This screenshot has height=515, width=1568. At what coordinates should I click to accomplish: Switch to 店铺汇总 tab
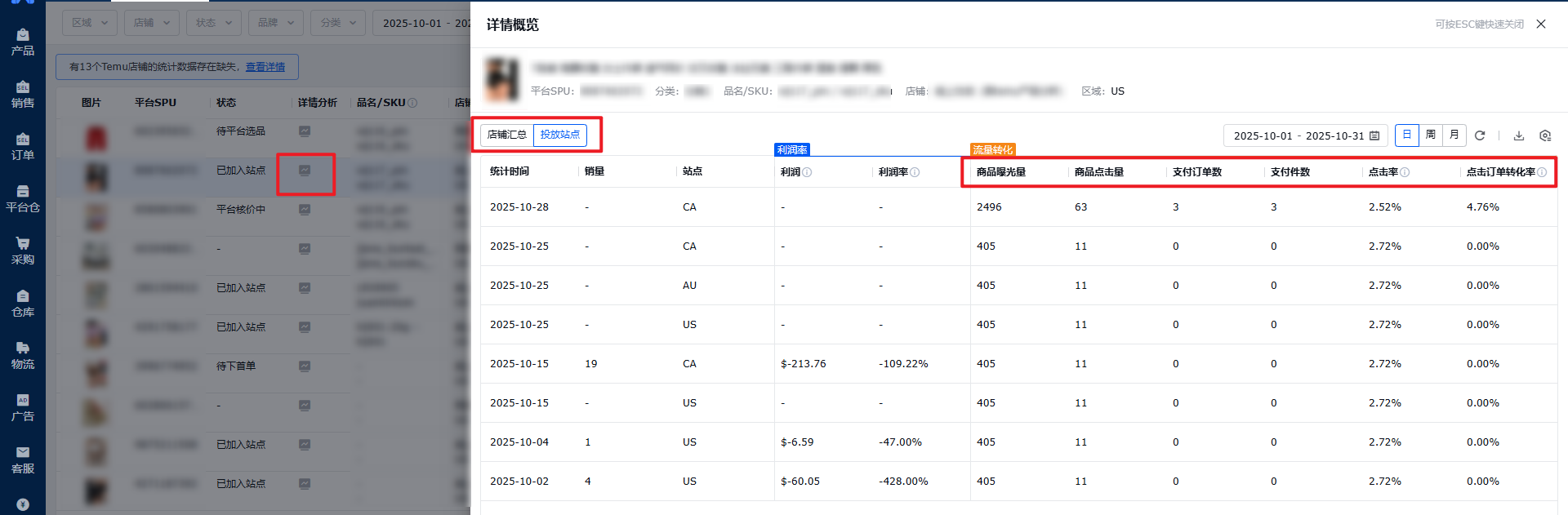click(507, 135)
